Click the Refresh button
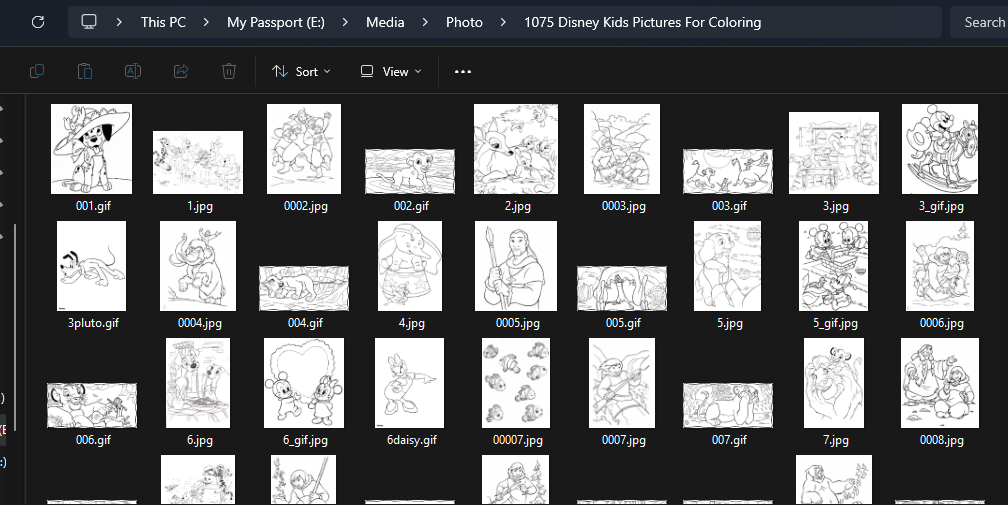 (38, 22)
